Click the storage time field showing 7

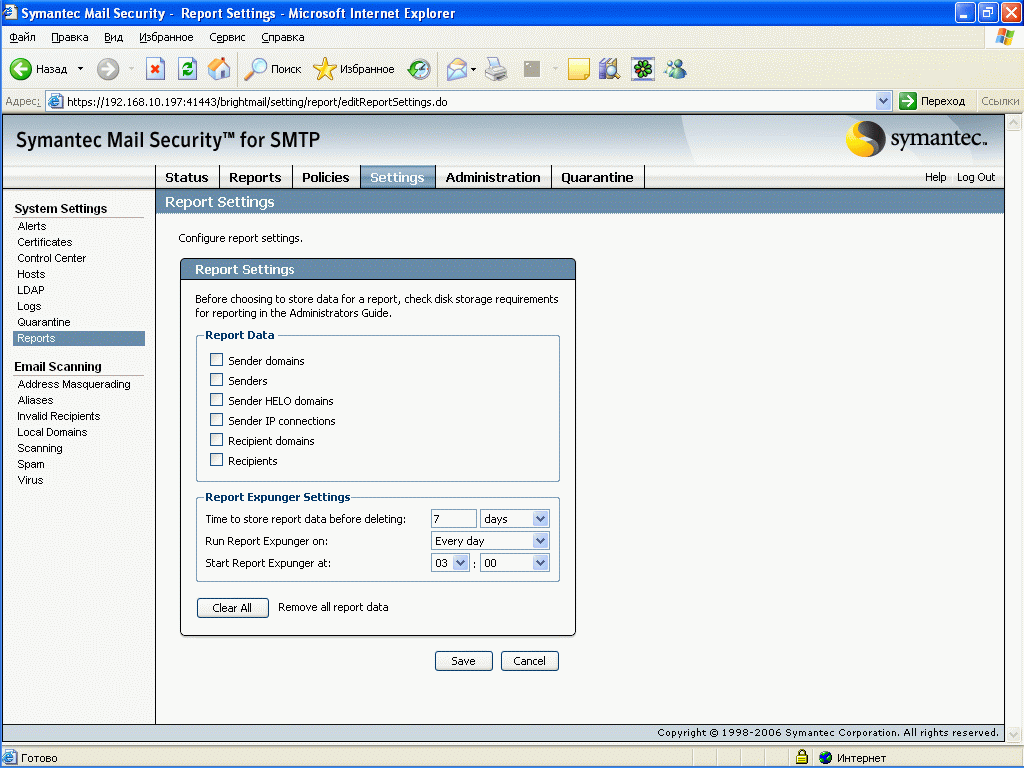click(x=454, y=519)
